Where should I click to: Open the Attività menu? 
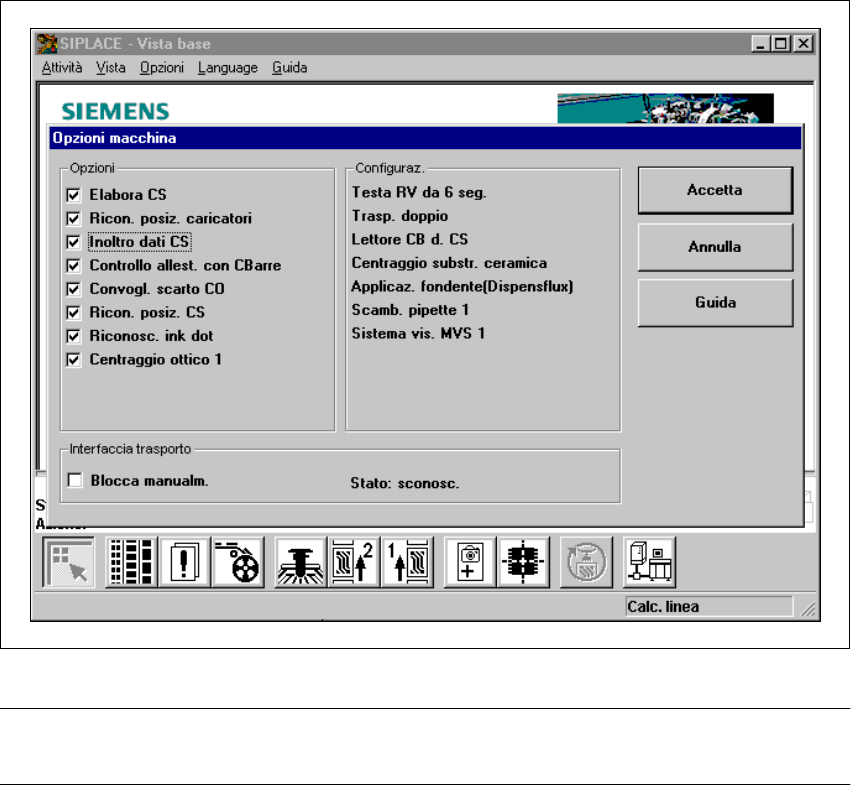point(62,68)
